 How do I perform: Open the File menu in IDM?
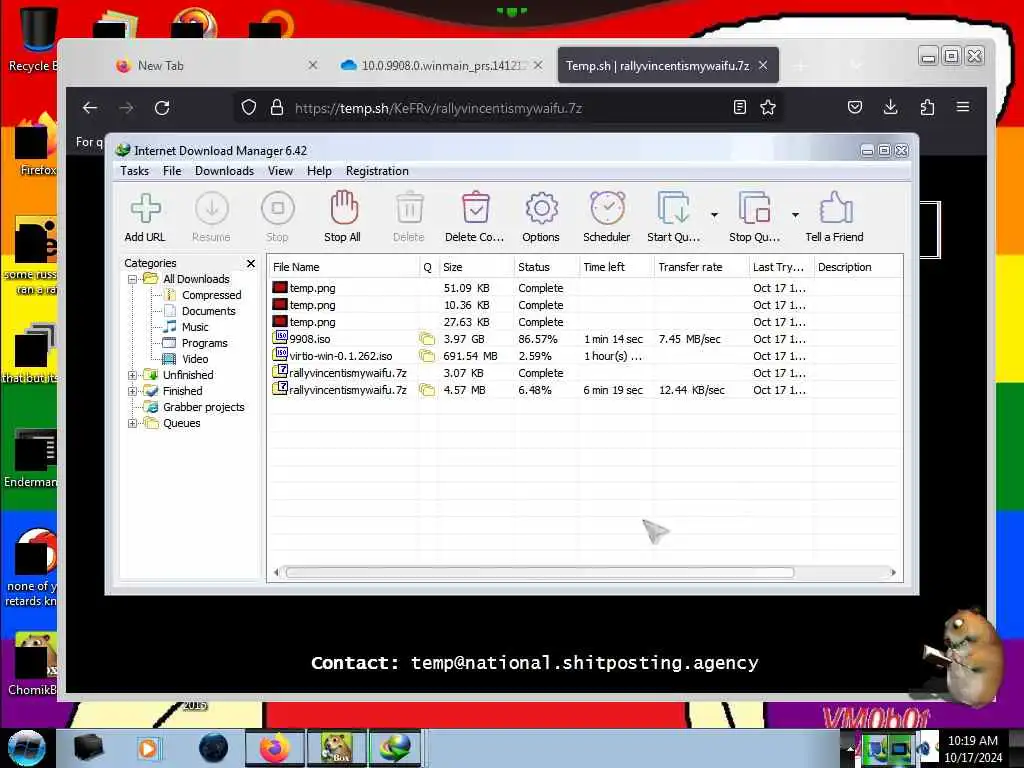coord(172,171)
